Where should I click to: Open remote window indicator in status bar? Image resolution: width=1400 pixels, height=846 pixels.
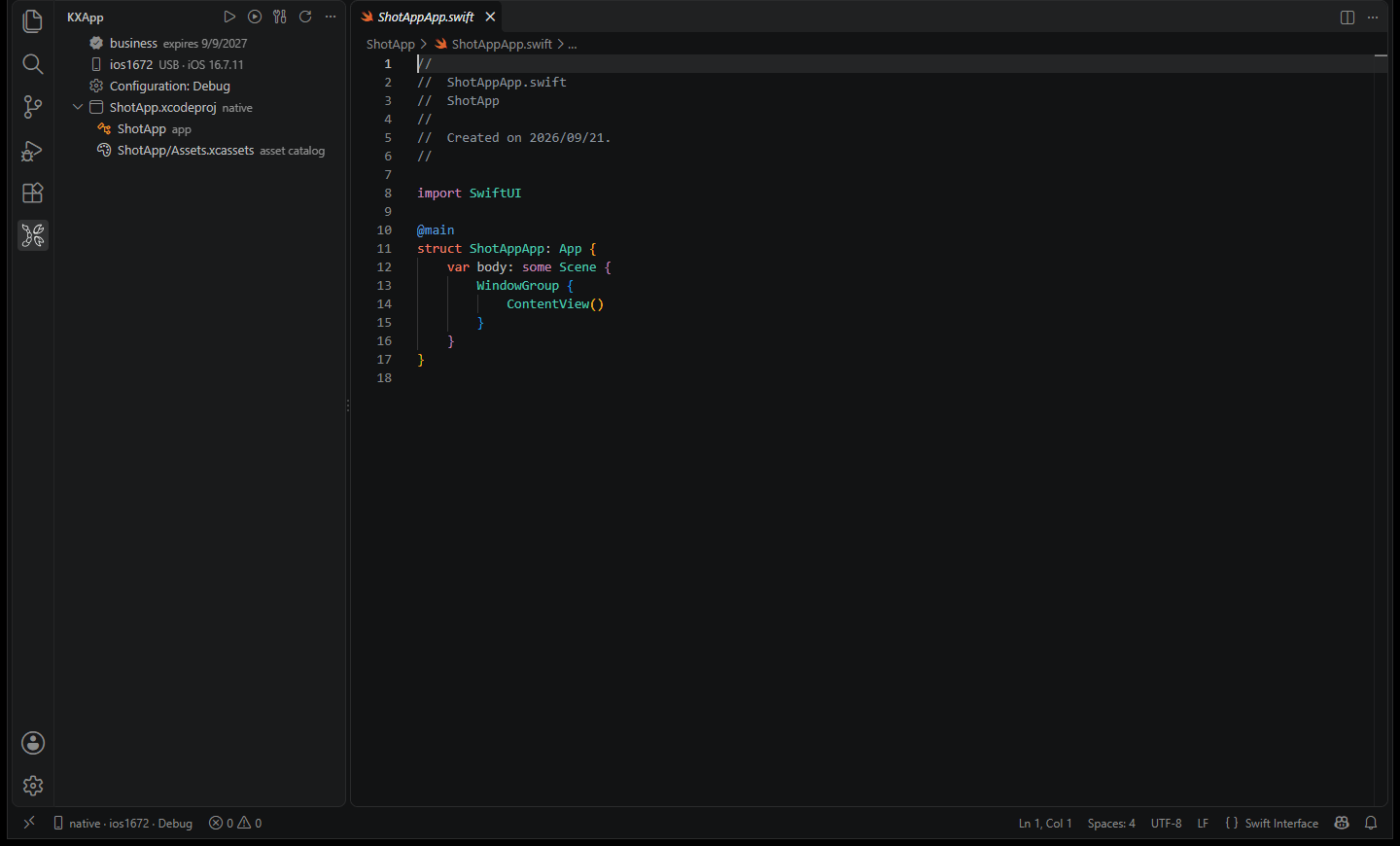coord(29,823)
